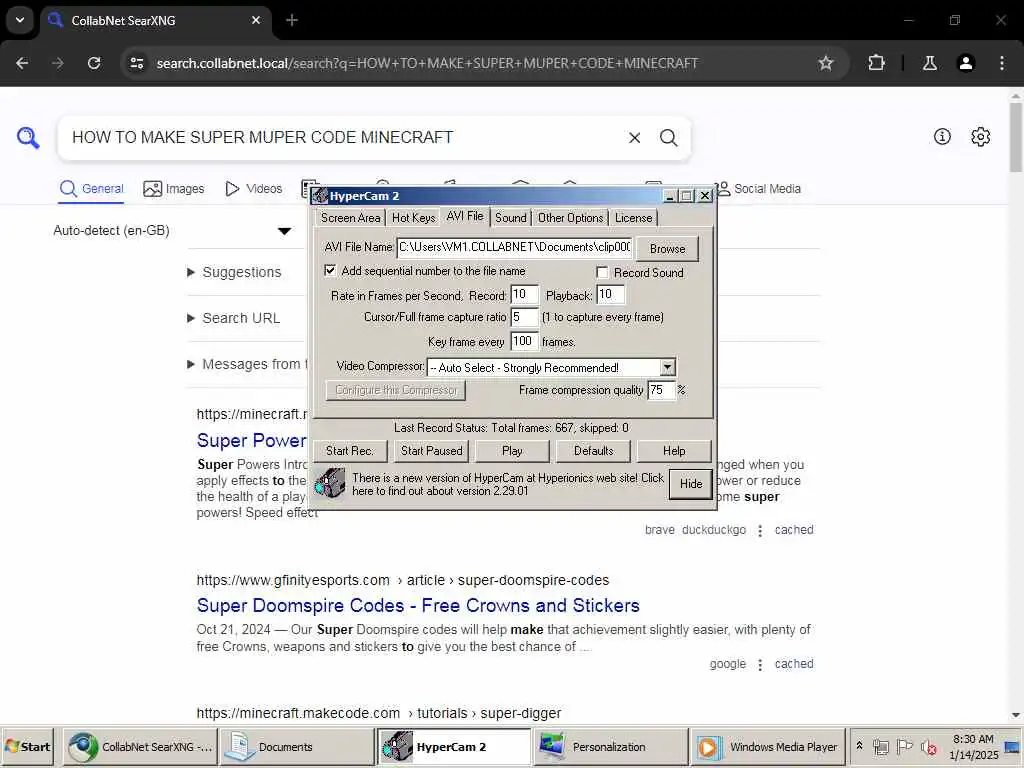Screen dimensions: 1024x768
Task: Select Images search category tab
Action: point(174,189)
